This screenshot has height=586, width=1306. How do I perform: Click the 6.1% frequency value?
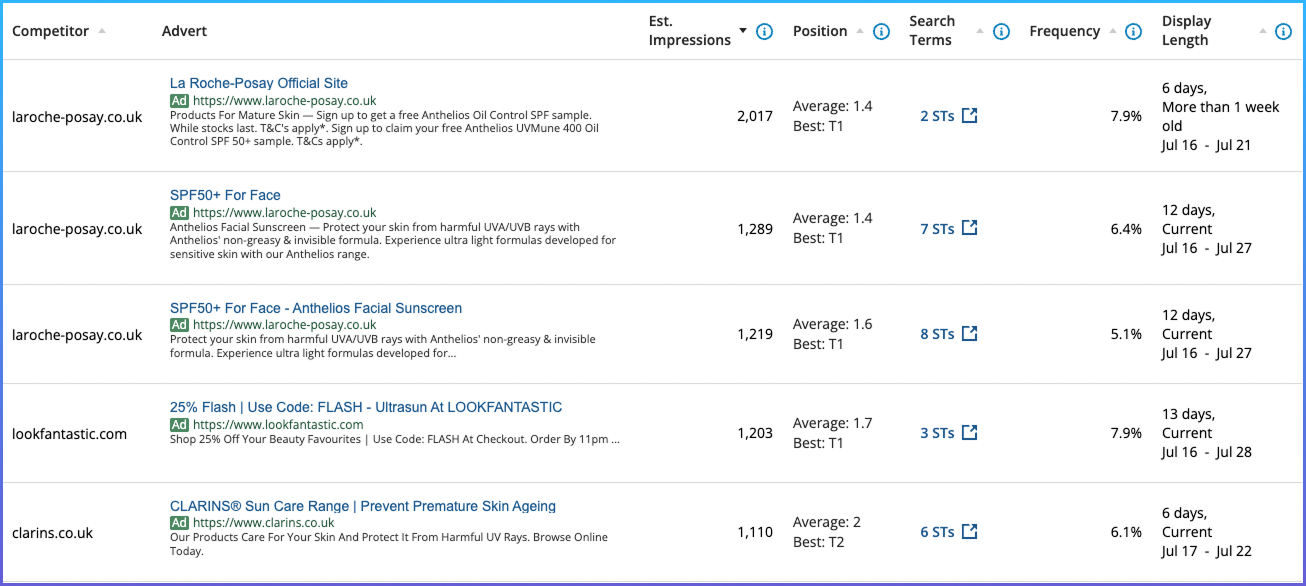1126,532
